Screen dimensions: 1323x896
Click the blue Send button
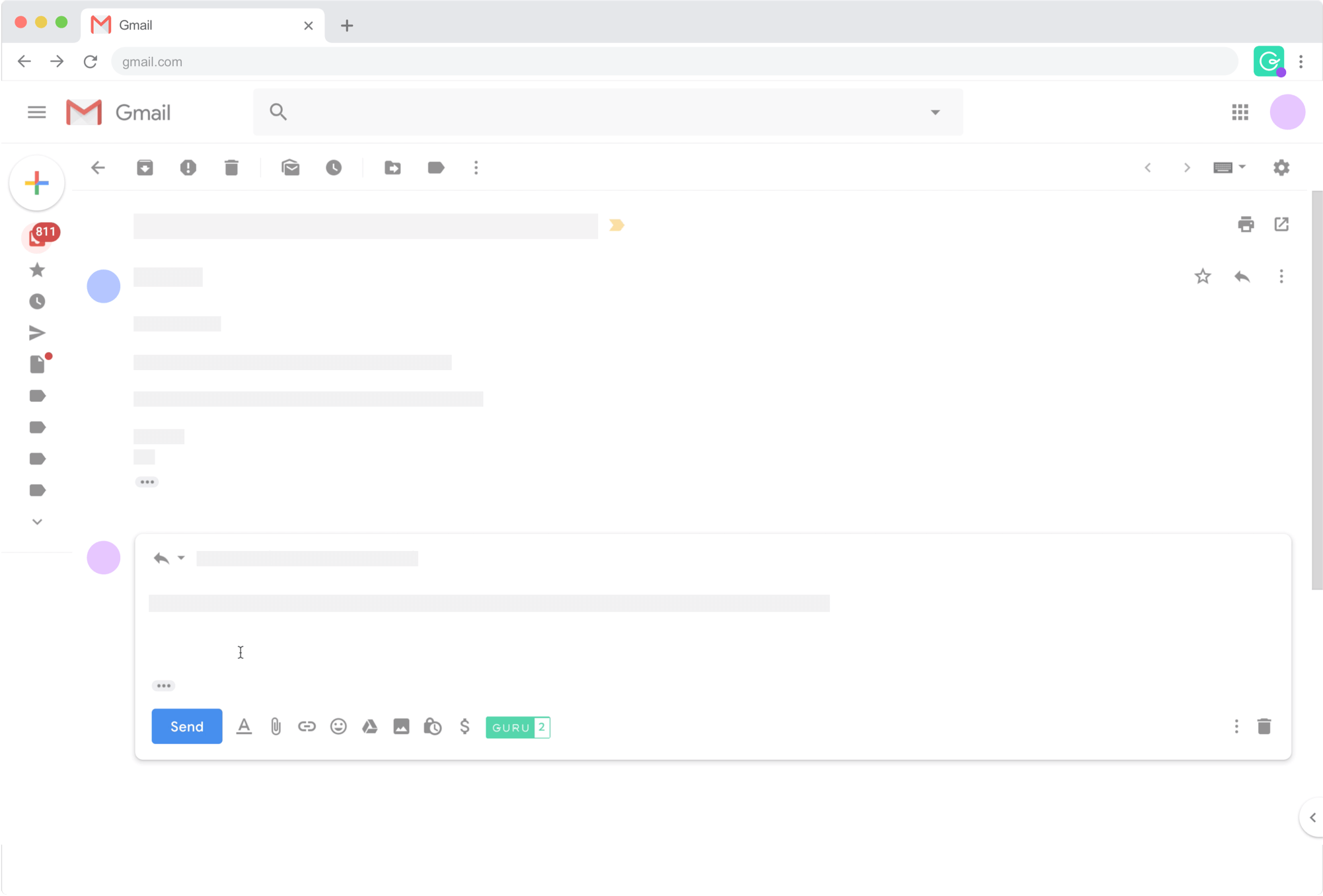point(187,727)
